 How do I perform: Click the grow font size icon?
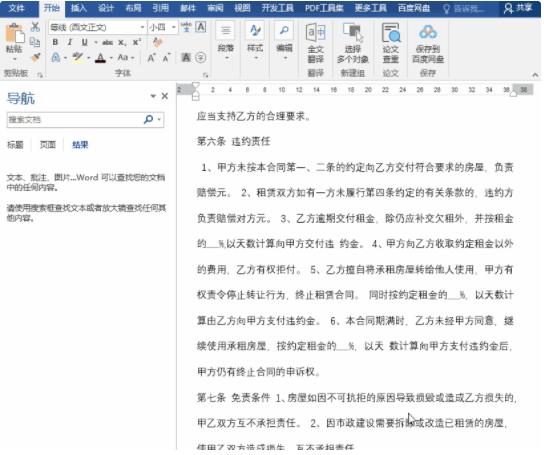pyautogui.click(x=151, y=58)
